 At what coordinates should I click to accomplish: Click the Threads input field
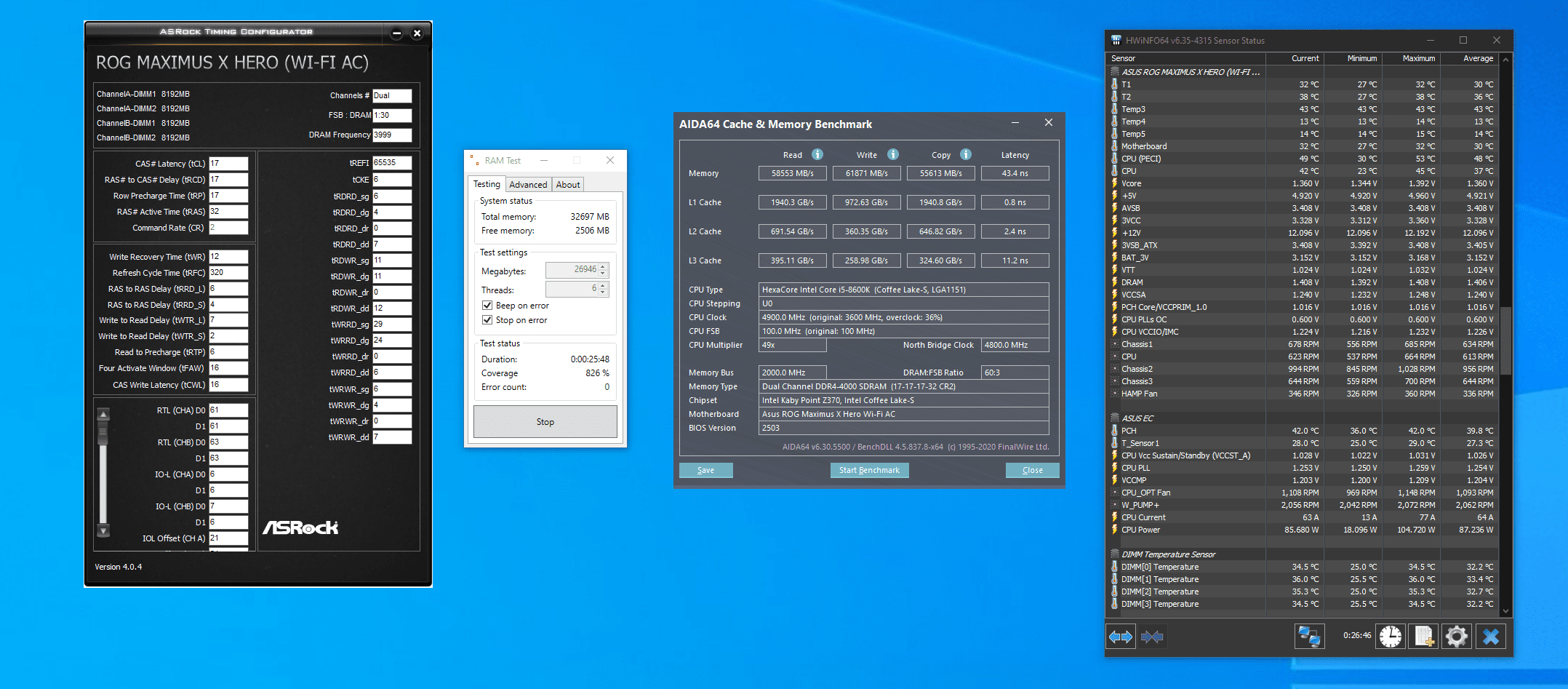(x=577, y=289)
